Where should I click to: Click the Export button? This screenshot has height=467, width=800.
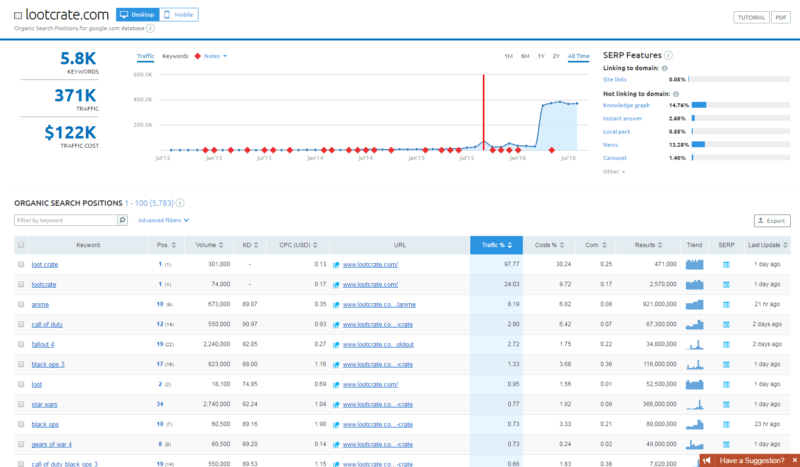click(772, 220)
